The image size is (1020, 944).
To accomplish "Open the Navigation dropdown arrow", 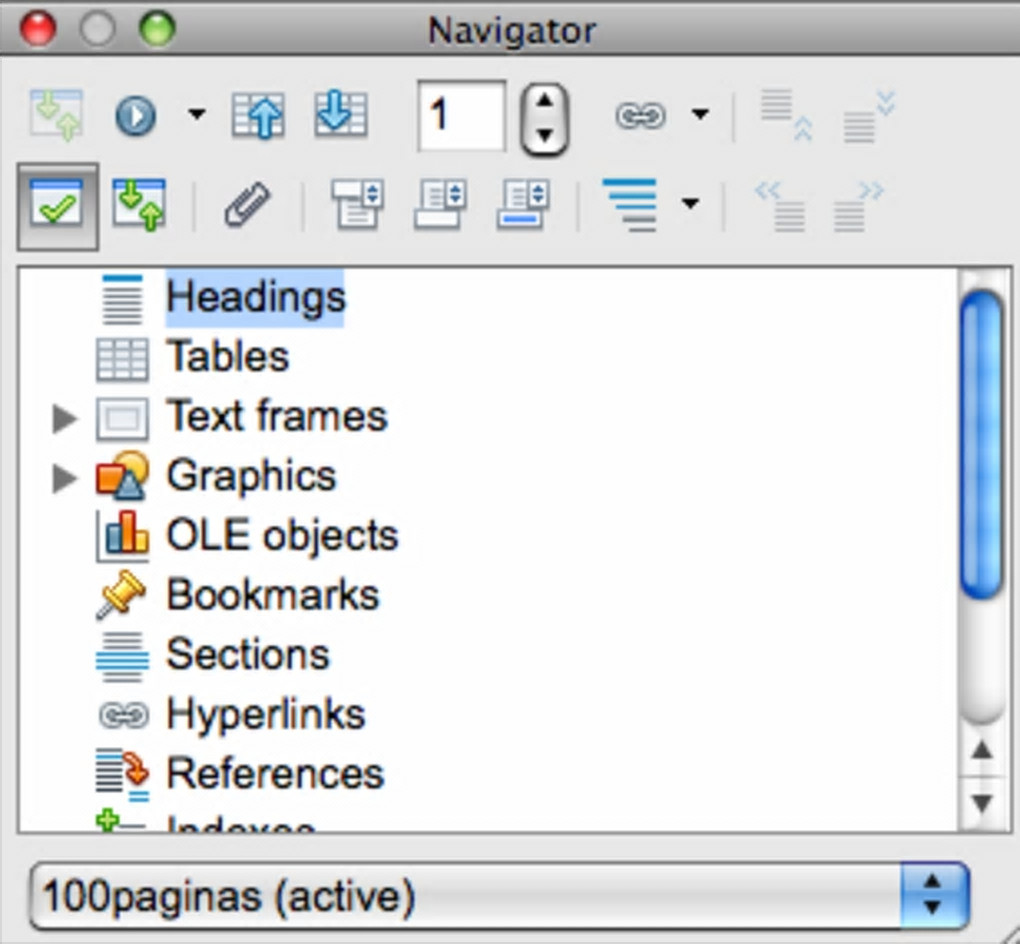I will [196, 115].
